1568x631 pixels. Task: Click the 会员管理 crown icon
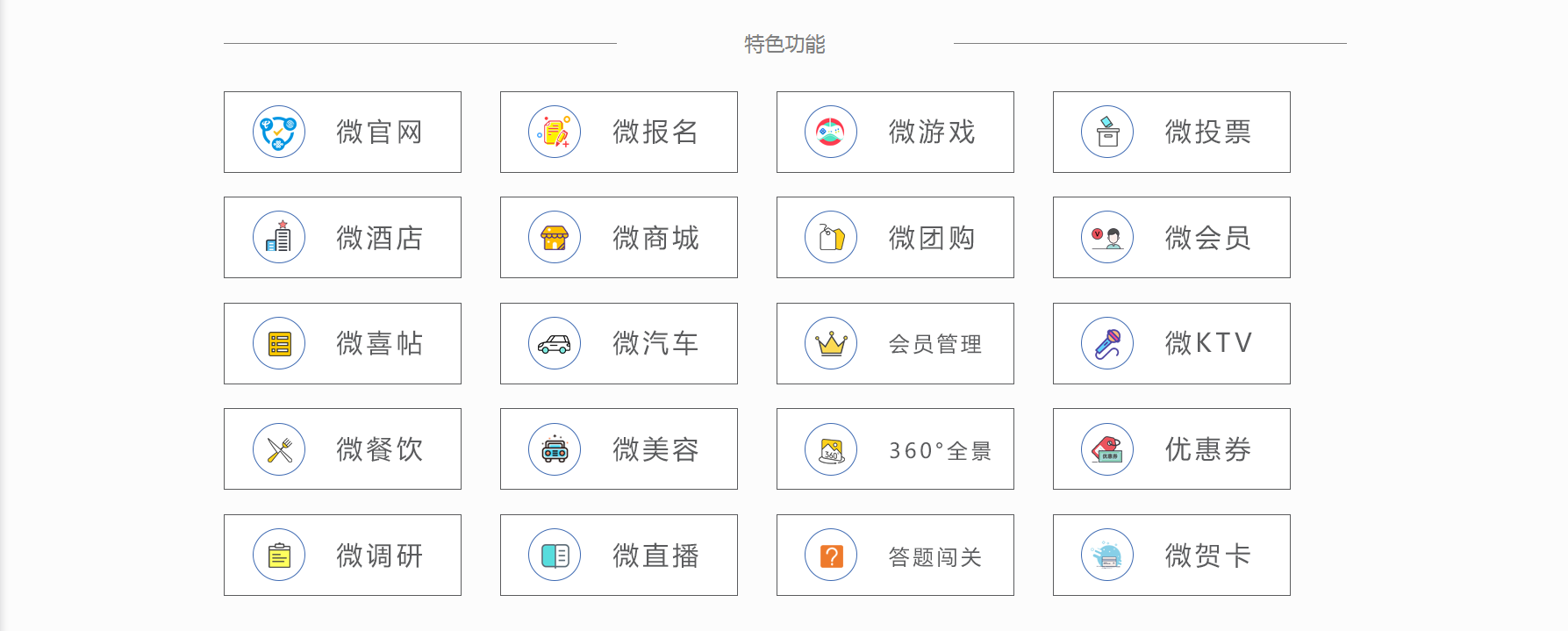tap(831, 344)
